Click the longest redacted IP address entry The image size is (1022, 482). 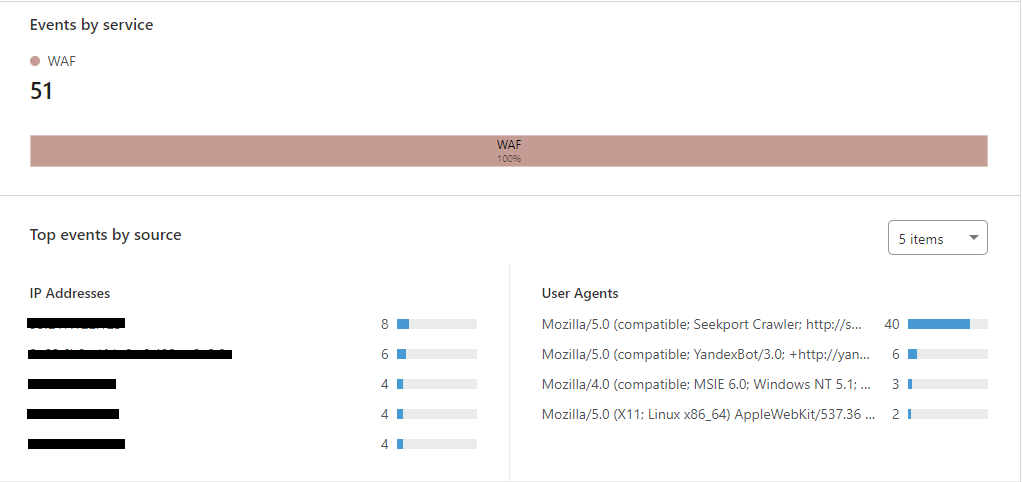130,354
